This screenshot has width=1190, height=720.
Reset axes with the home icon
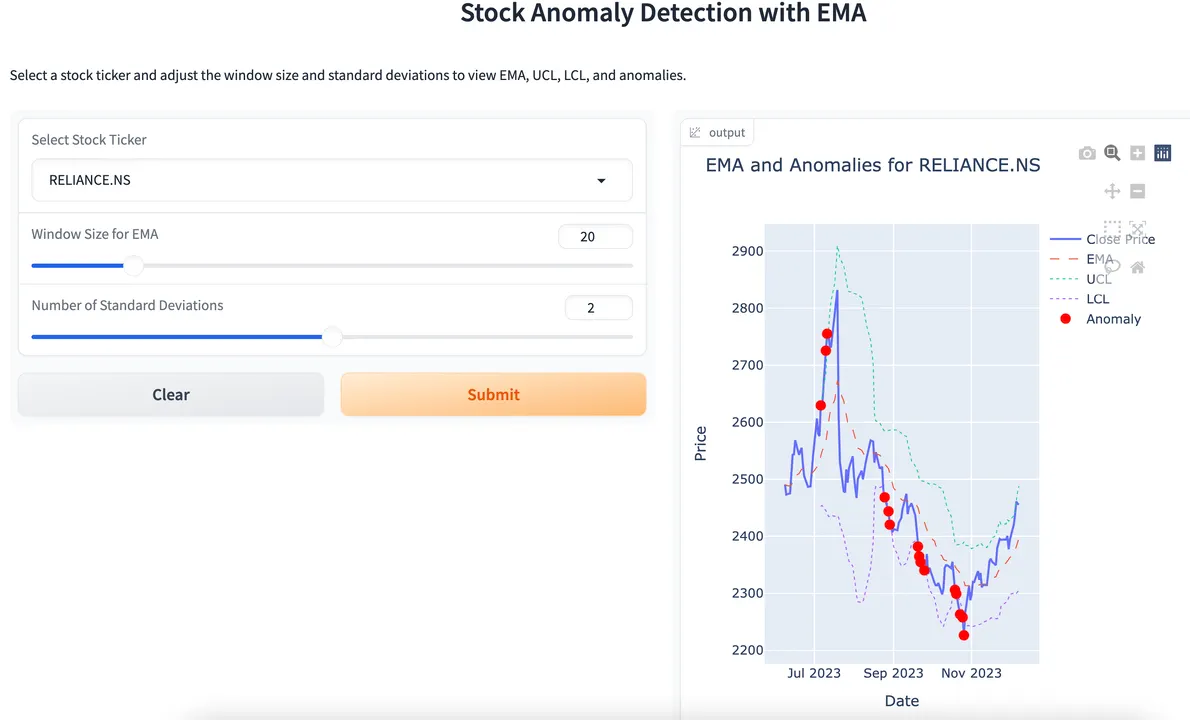tap(1137, 267)
